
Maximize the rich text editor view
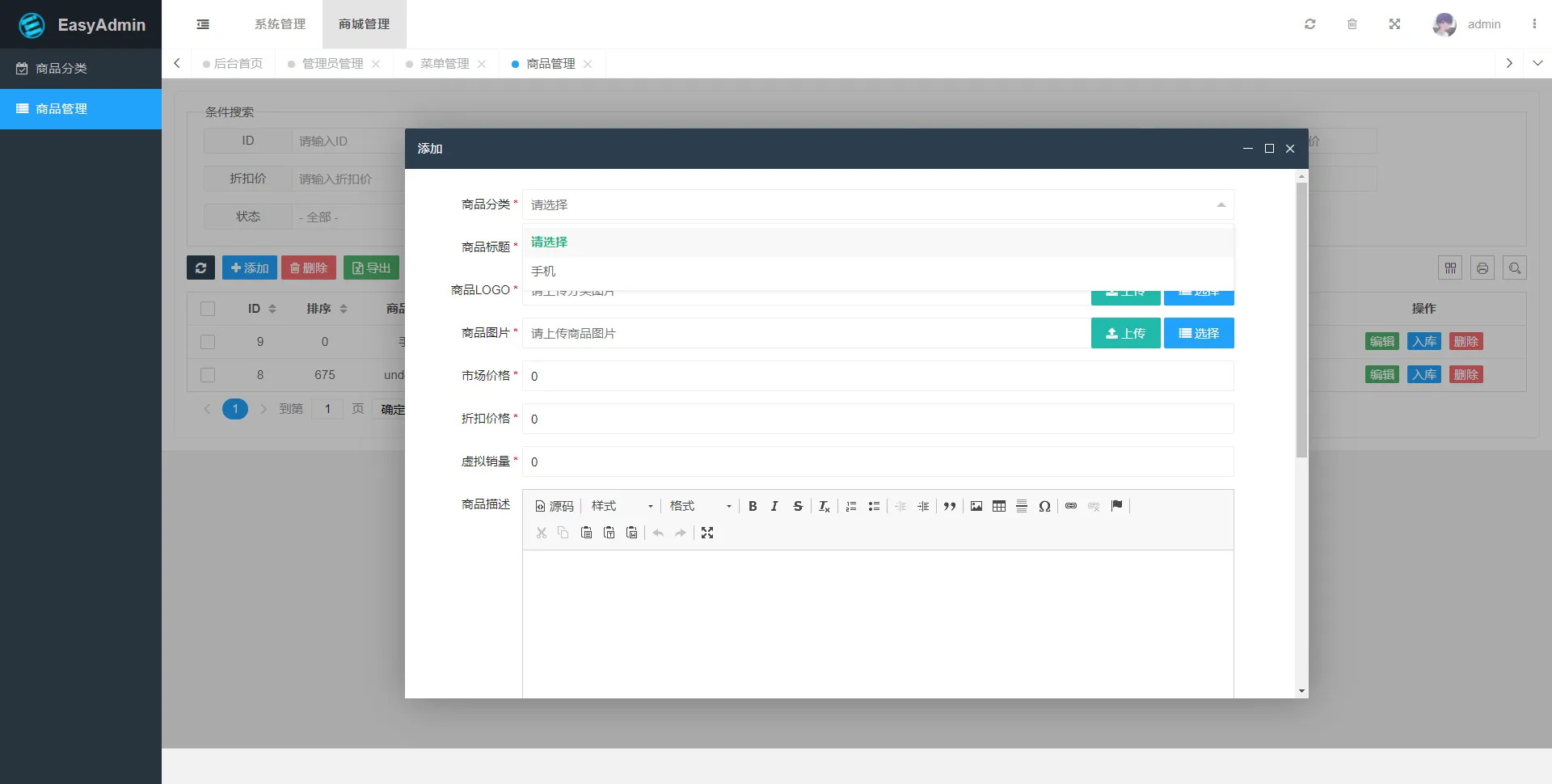click(x=708, y=532)
